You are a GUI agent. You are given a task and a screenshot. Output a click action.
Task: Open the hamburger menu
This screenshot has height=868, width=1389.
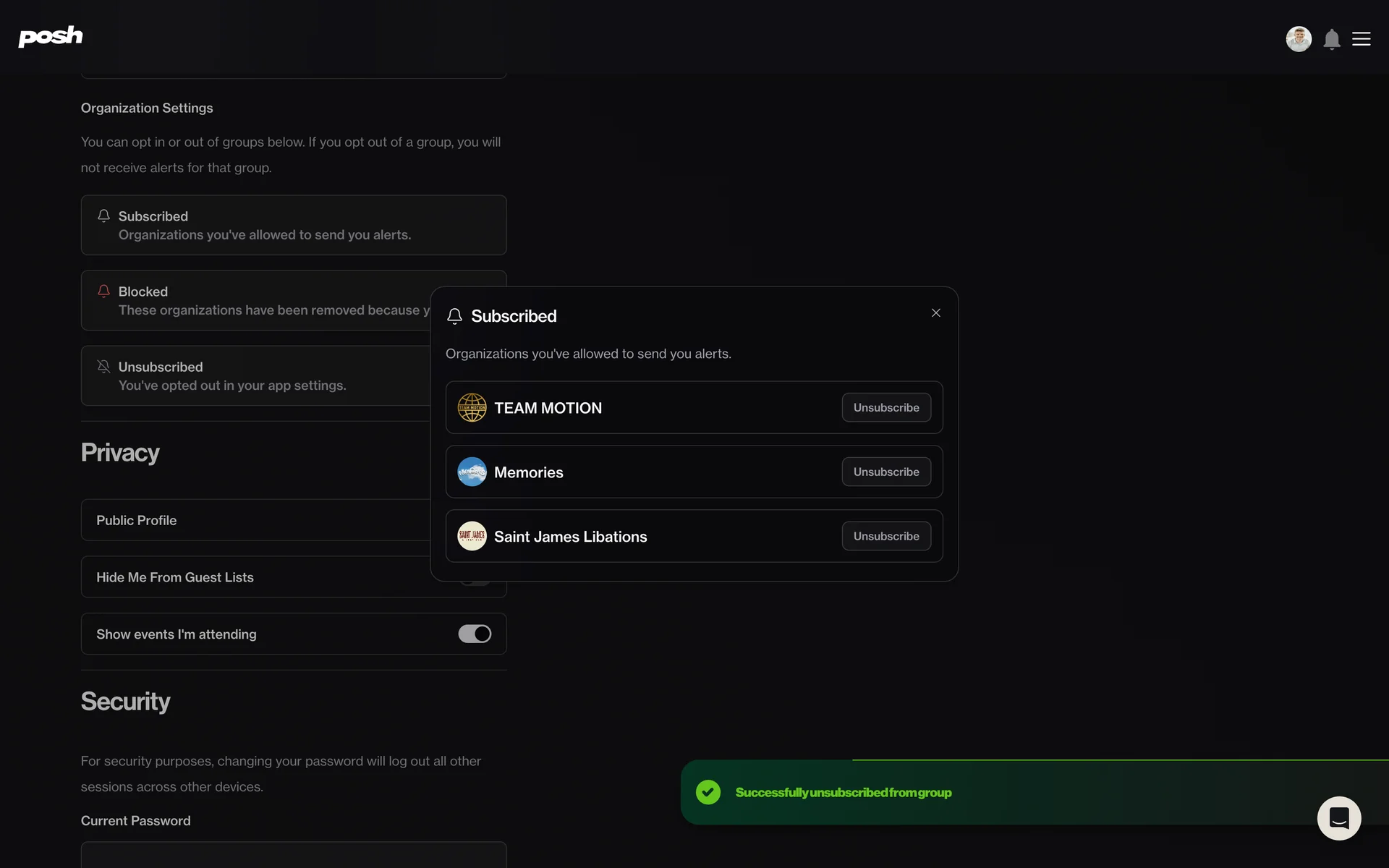(1361, 39)
